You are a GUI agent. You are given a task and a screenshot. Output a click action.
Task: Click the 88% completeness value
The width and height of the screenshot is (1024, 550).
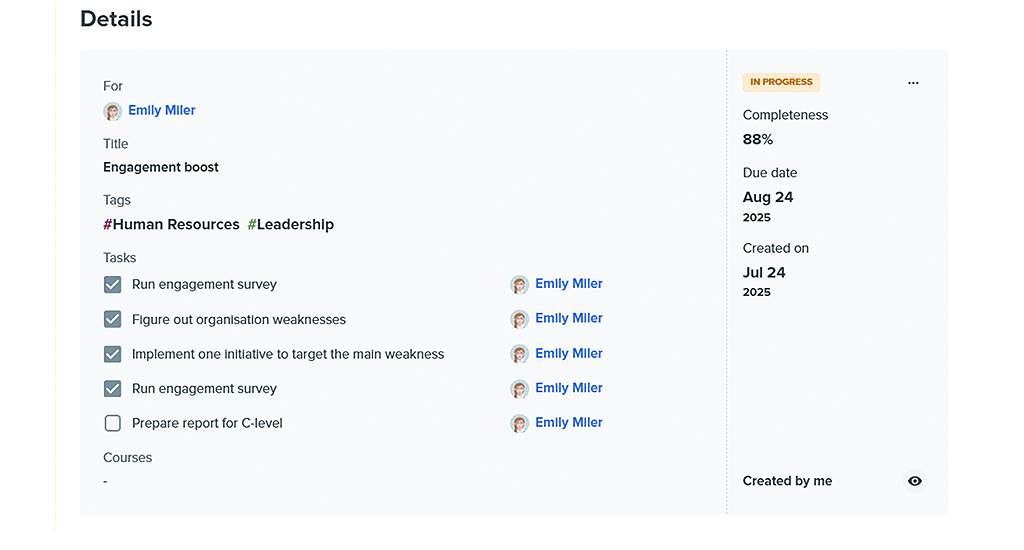[758, 139]
